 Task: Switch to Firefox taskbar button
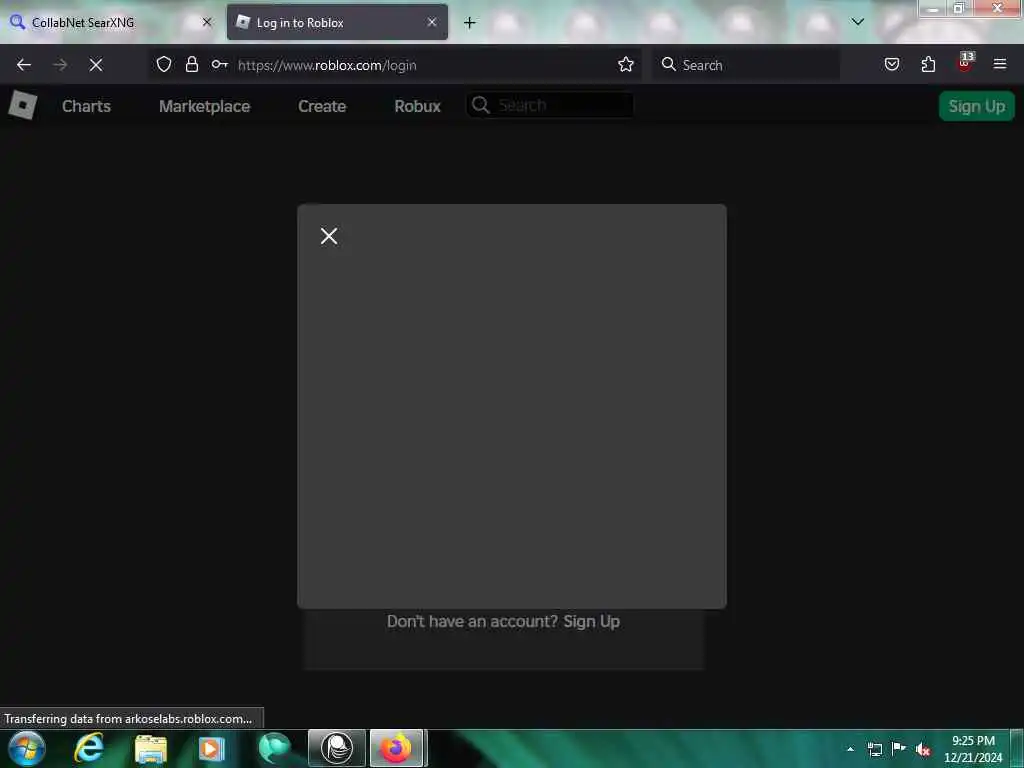(x=398, y=748)
